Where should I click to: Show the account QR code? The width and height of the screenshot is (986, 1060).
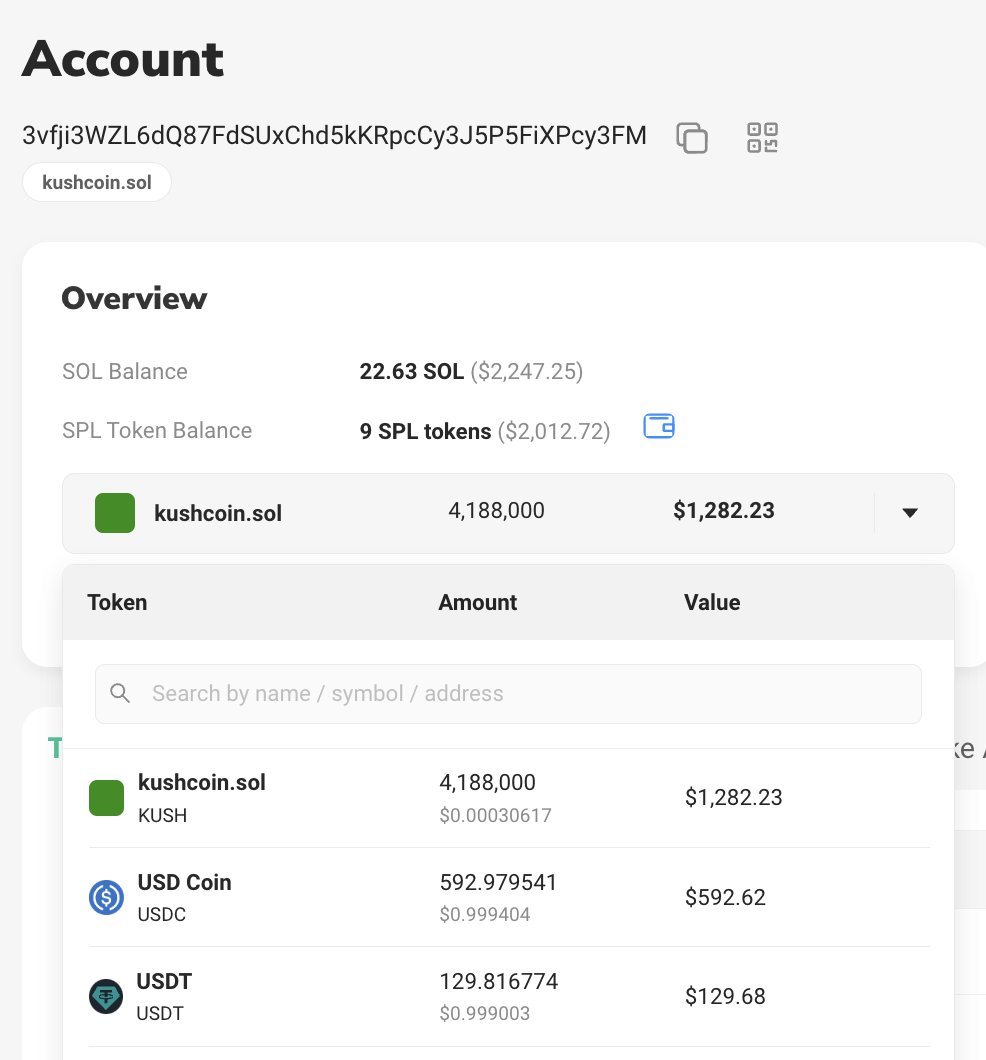762,137
